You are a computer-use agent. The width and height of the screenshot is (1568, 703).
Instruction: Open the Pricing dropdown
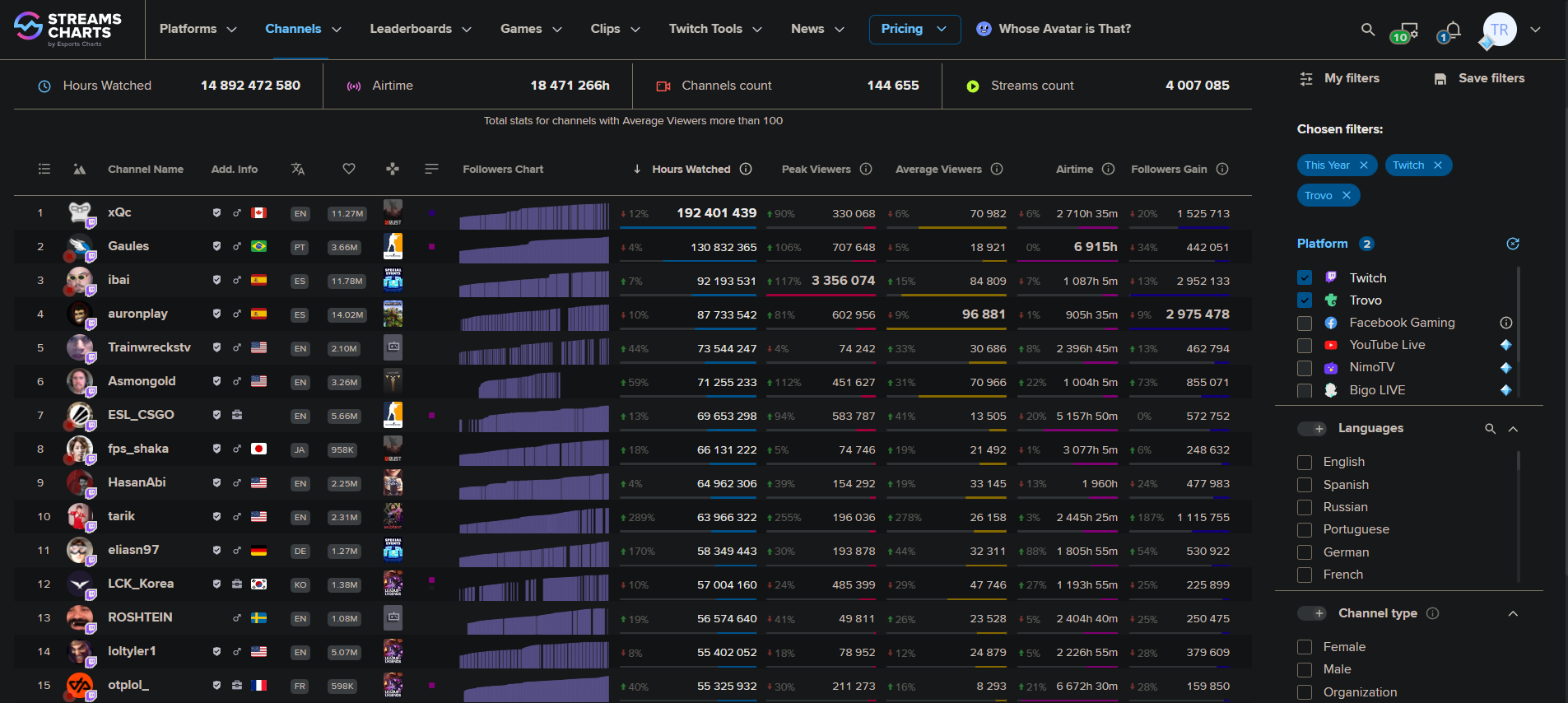(914, 29)
